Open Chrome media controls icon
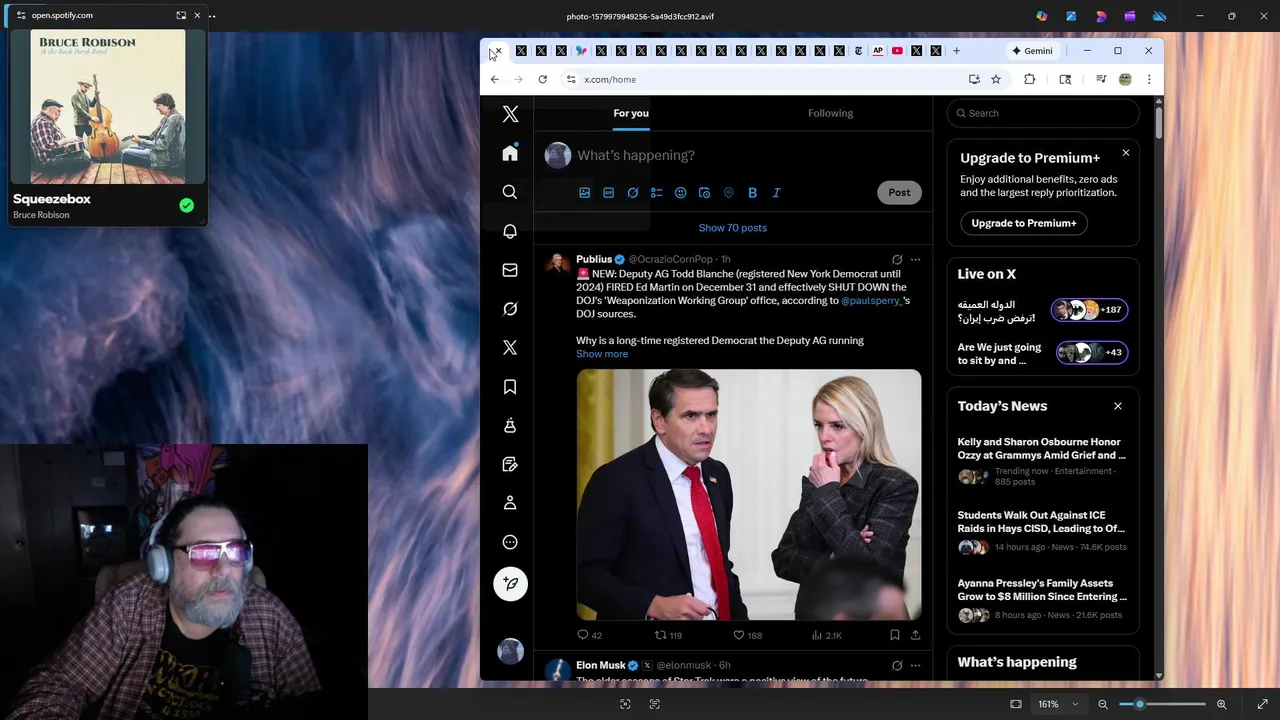 click(1101, 79)
